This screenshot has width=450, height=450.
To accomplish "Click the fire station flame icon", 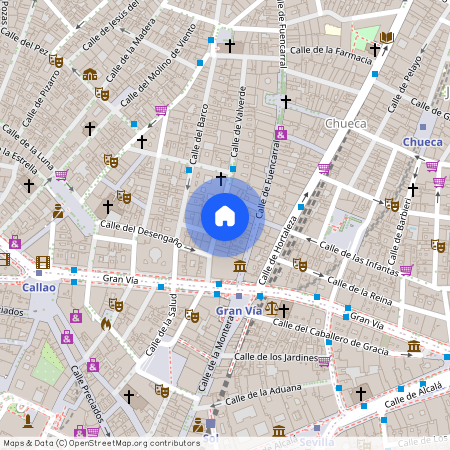I will (106, 324).
